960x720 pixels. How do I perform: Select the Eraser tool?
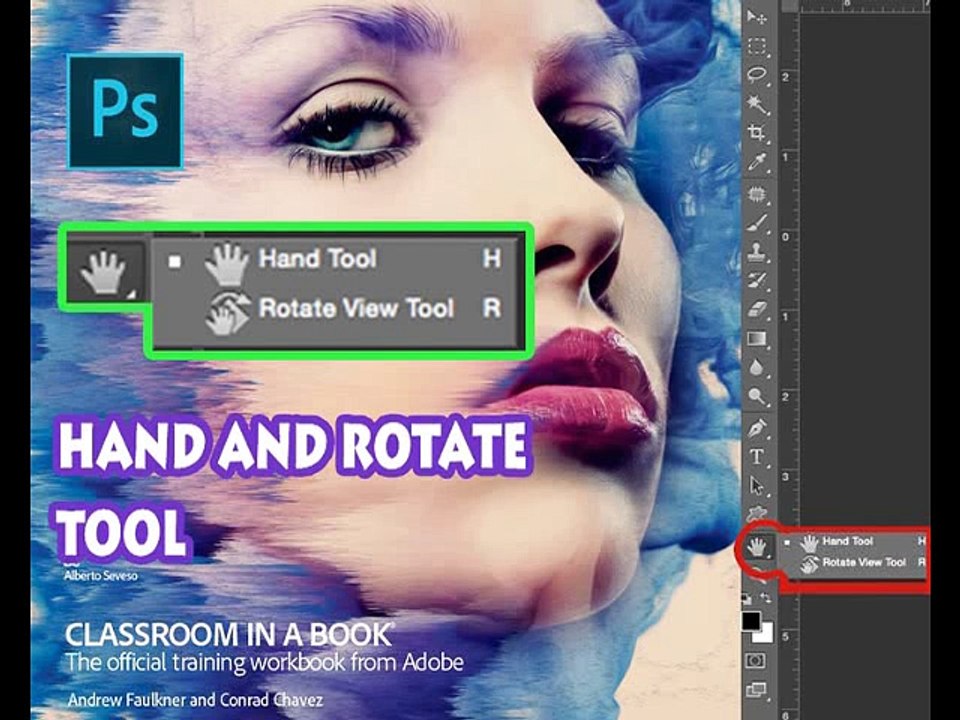757,309
